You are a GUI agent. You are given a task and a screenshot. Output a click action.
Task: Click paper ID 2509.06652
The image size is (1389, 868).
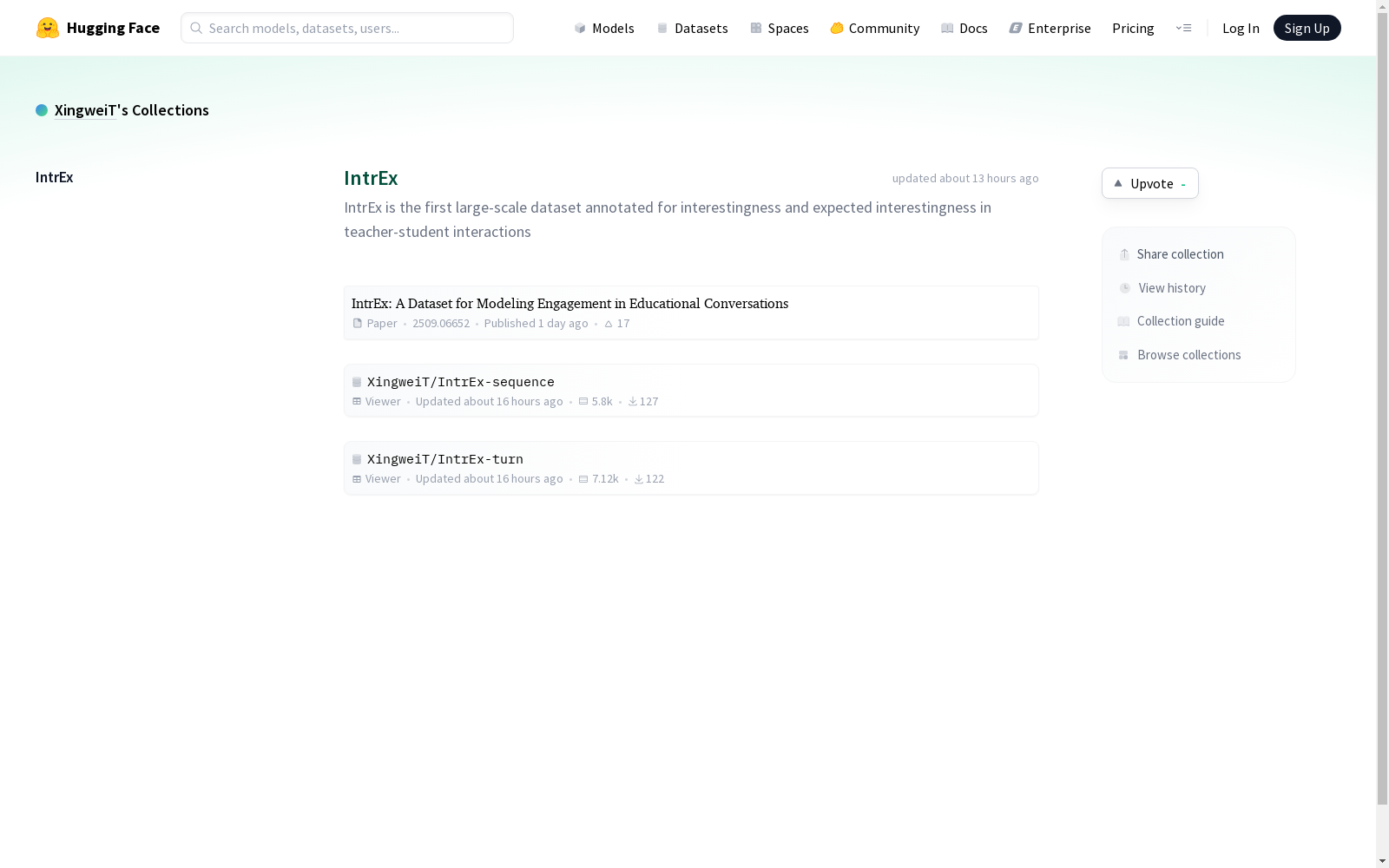[x=441, y=323]
